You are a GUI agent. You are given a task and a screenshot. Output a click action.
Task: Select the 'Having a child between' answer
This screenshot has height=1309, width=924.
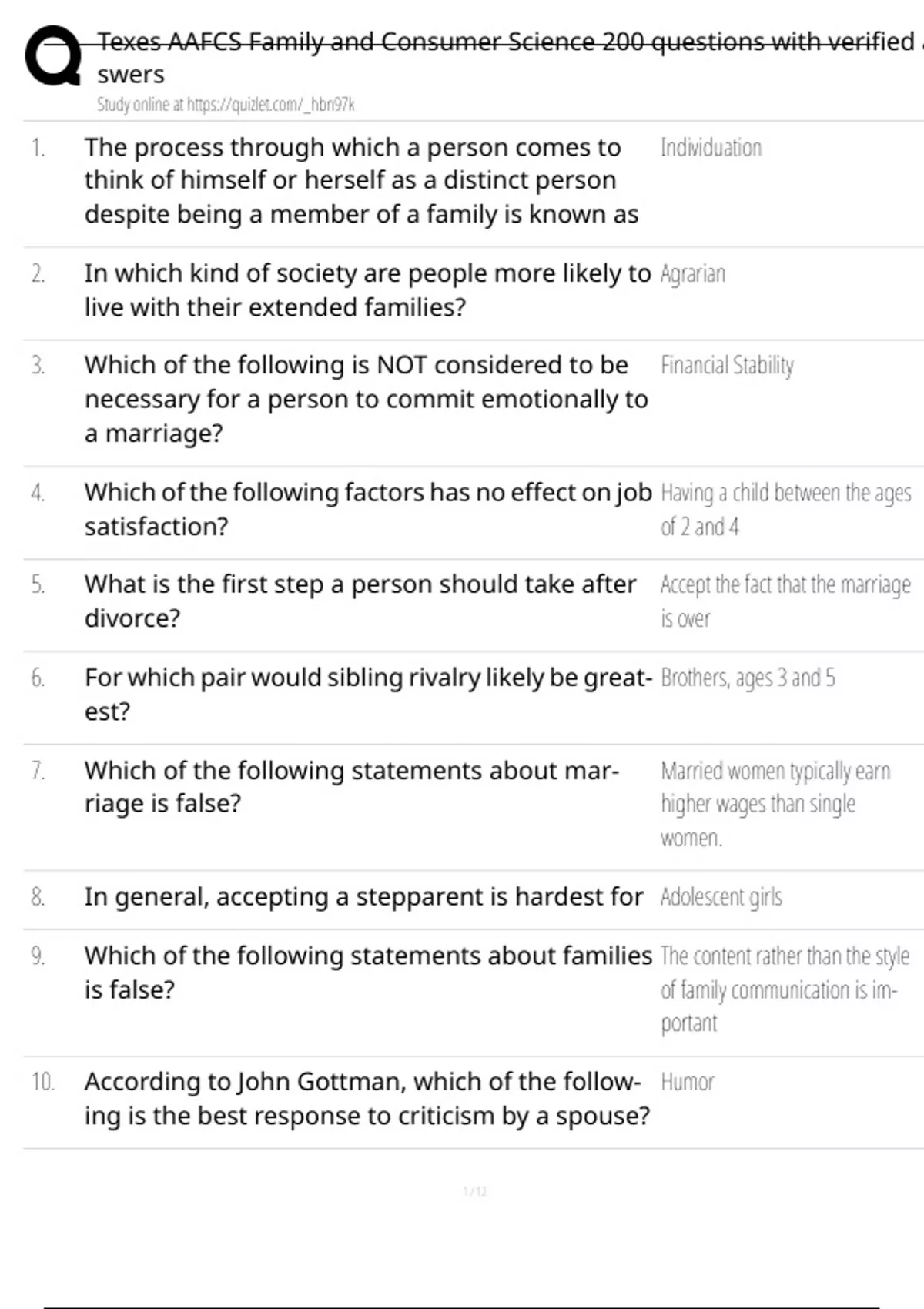point(785,509)
